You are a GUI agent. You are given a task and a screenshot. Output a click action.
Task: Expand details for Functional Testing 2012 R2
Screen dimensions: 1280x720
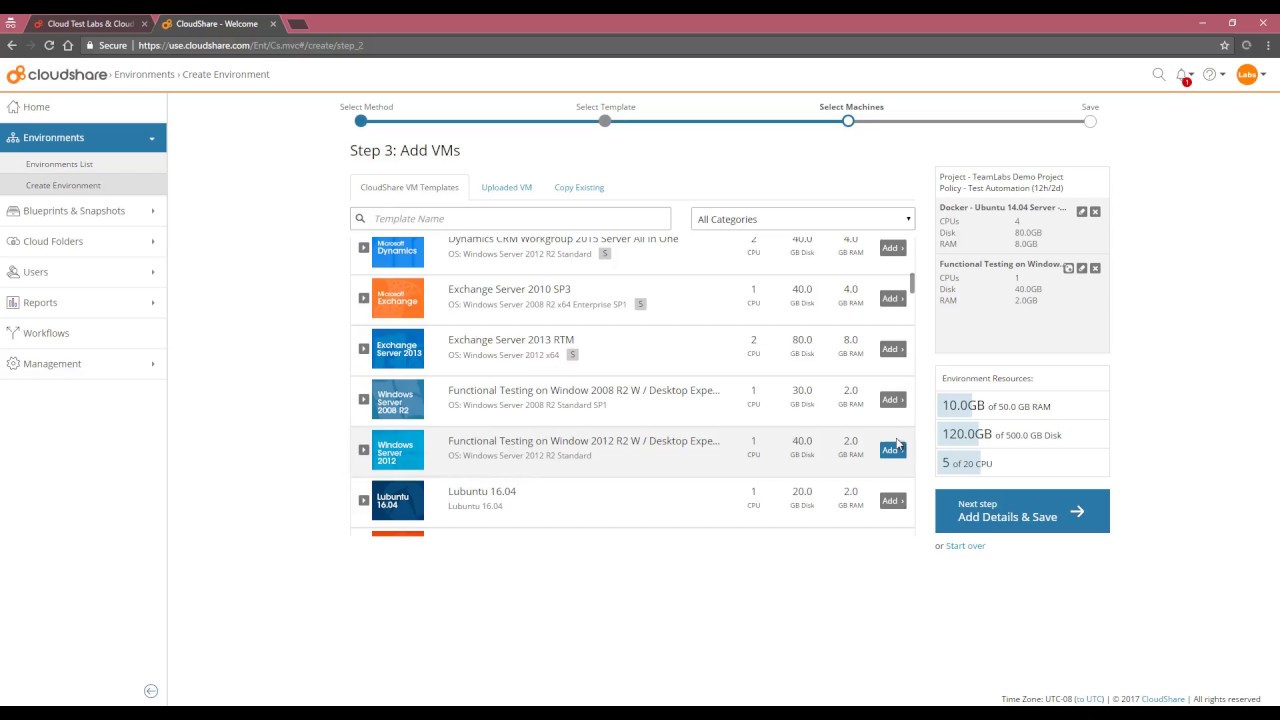(363, 450)
